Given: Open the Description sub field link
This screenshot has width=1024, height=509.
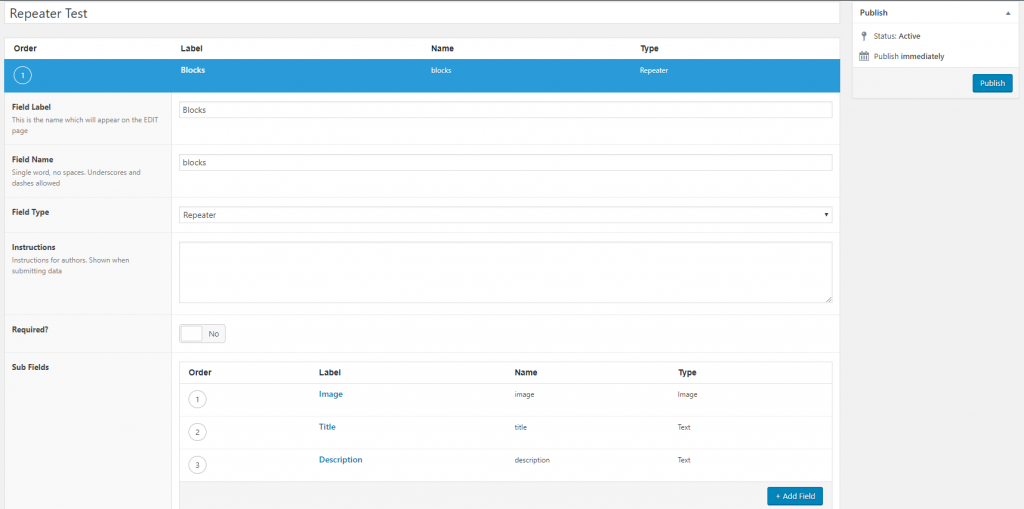Looking at the screenshot, I should [x=340, y=460].
